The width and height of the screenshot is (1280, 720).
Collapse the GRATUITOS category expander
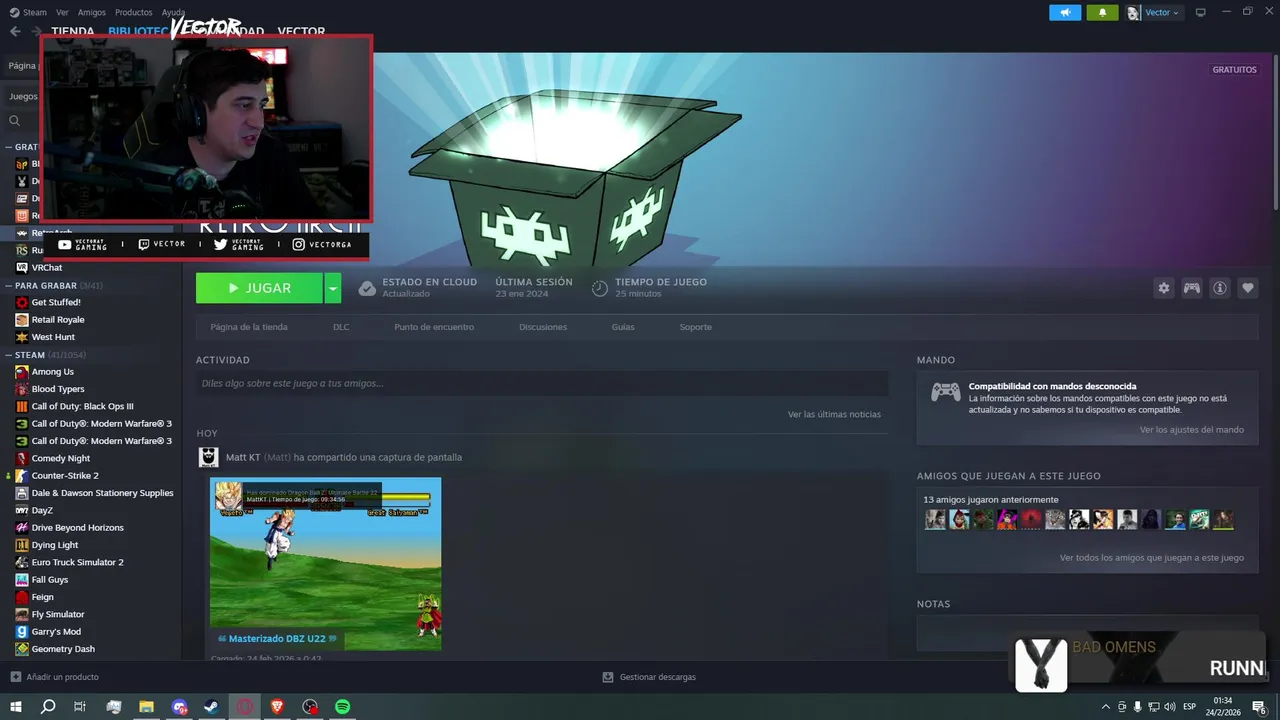[9, 147]
